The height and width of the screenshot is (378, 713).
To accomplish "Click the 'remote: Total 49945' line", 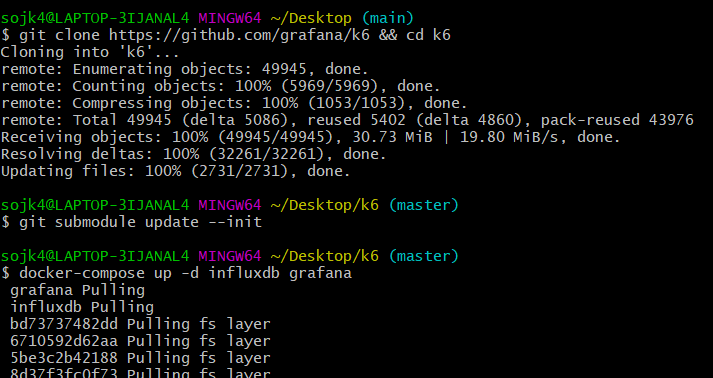I will (347, 120).
